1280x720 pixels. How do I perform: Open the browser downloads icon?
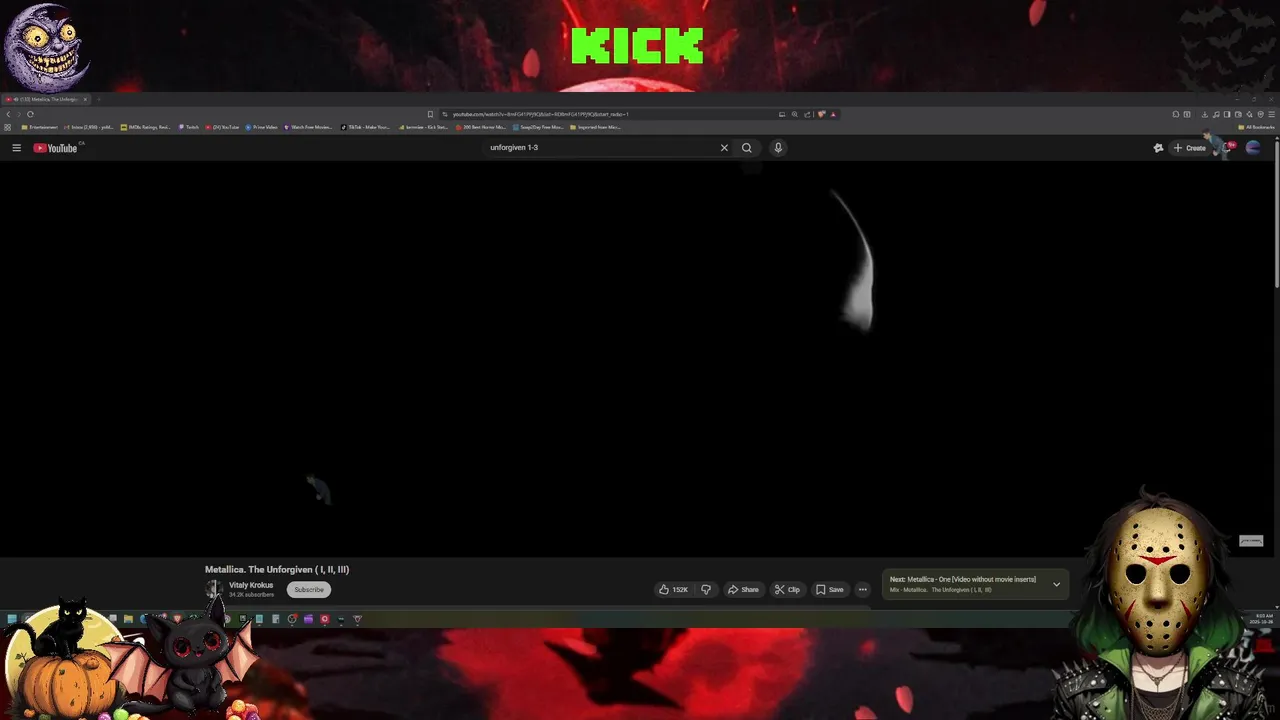pos(1204,114)
